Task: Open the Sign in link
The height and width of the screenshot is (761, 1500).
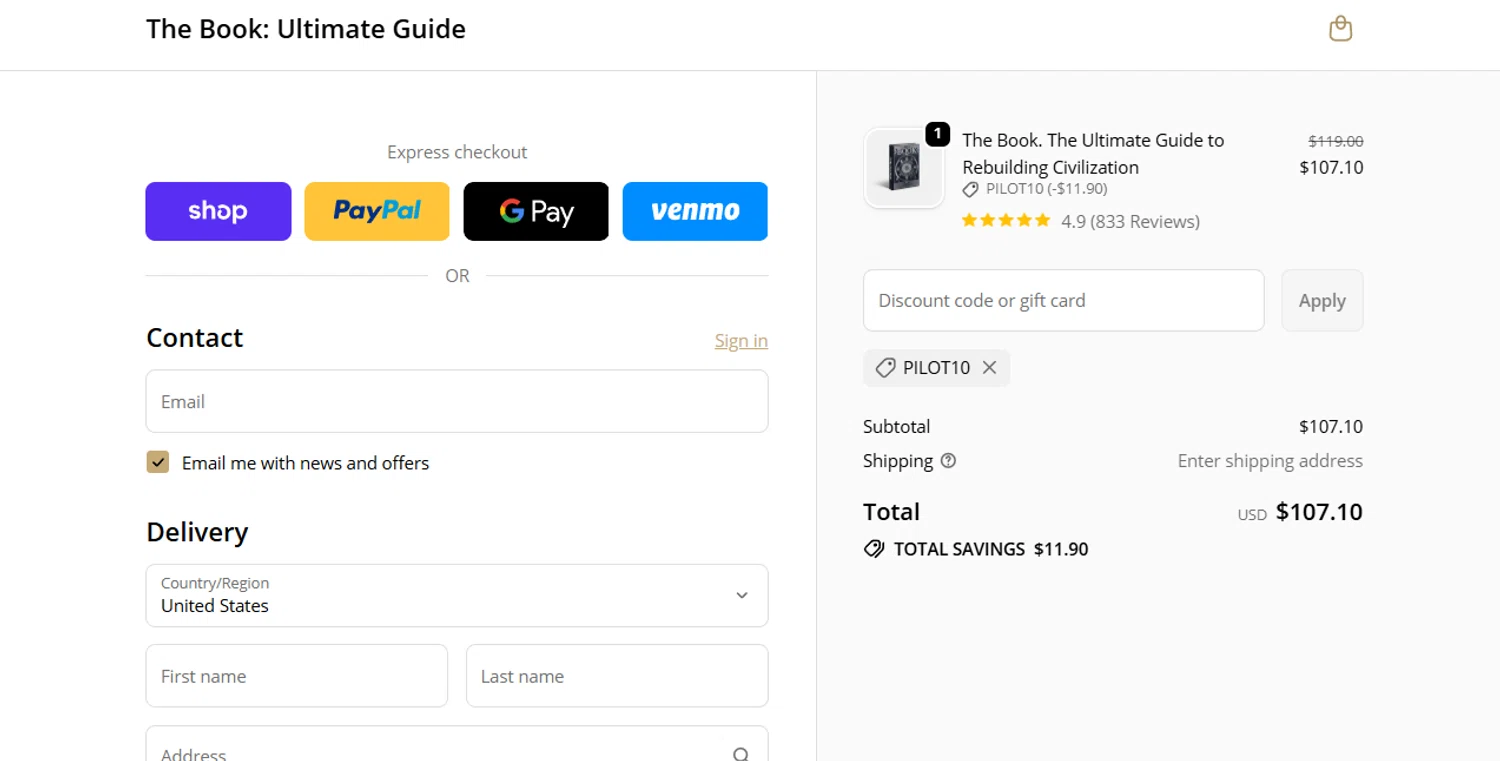Action: point(741,341)
